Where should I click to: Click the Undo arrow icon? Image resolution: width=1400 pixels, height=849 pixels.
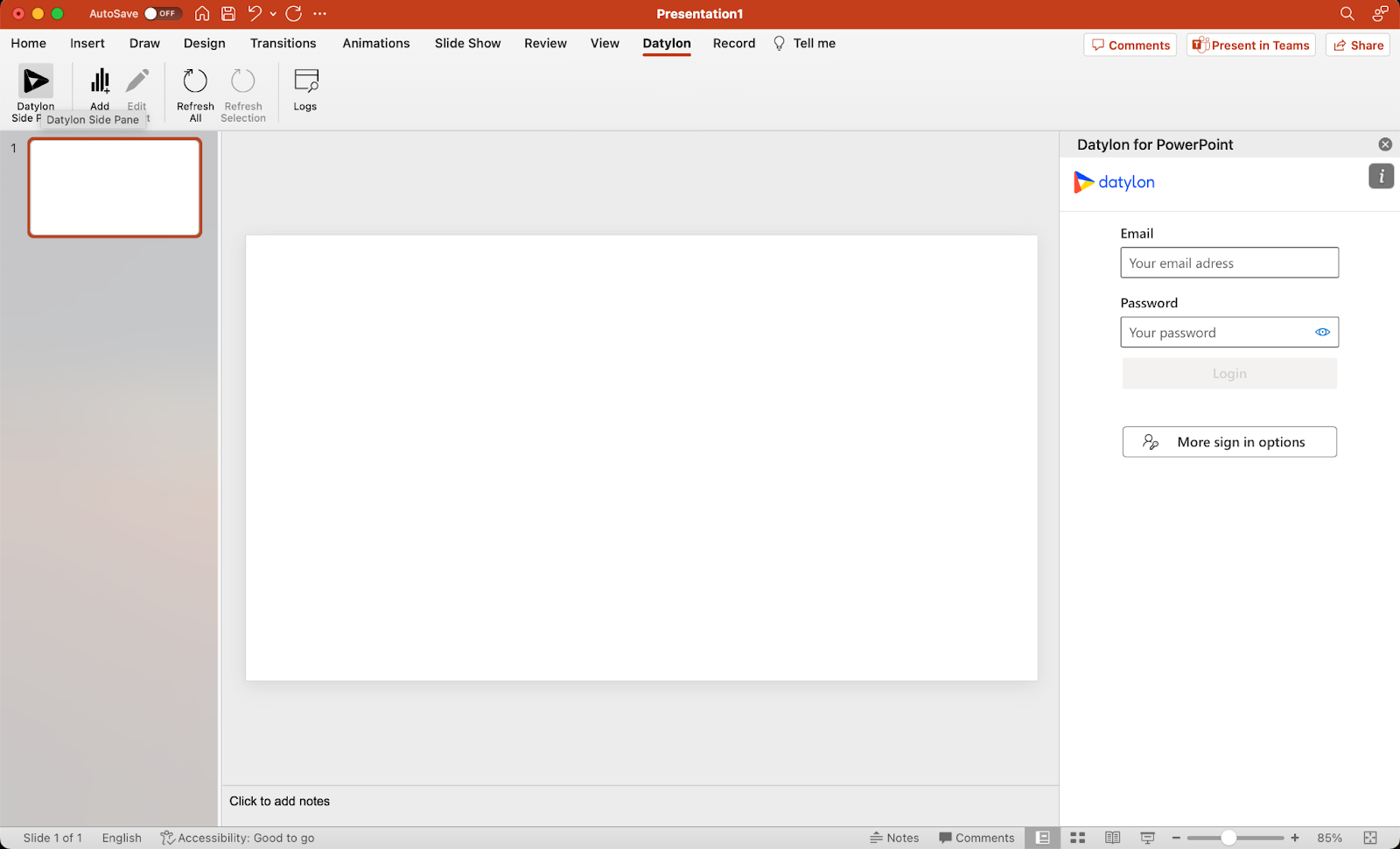(x=255, y=13)
